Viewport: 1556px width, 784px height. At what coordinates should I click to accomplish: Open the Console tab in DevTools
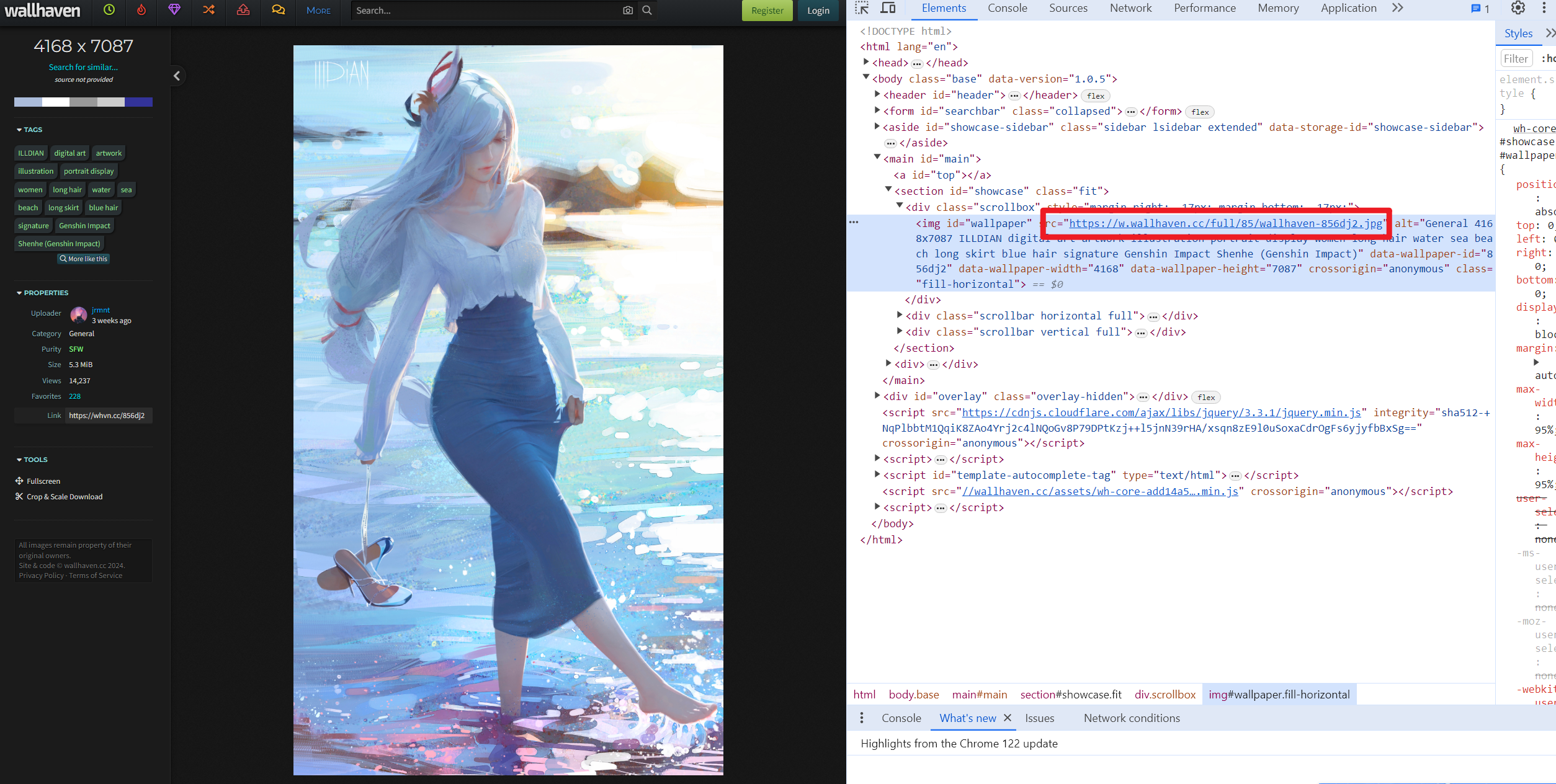pyautogui.click(x=1007, y=8)
